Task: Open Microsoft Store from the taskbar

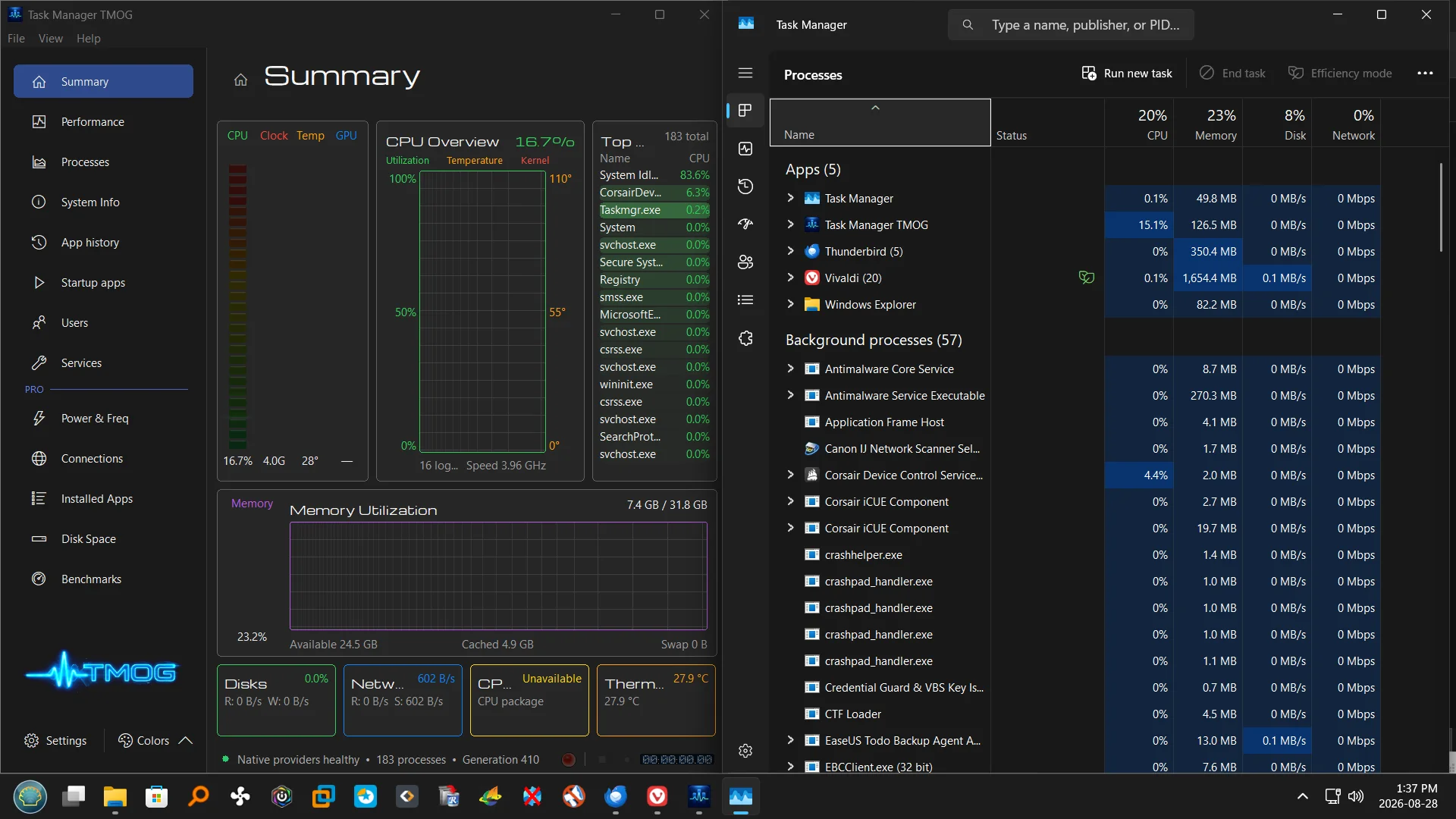Action: pyautogui.click(x=157, y=796)
